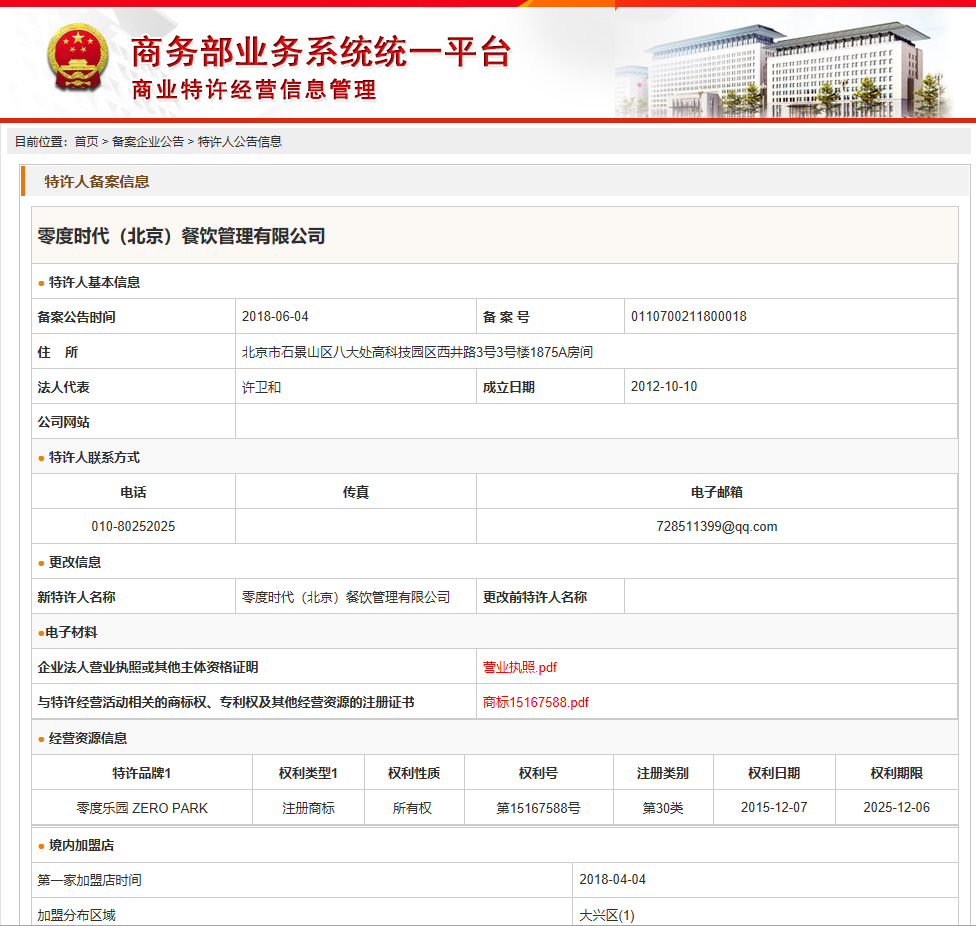Click the 成立日期 label
Screen dimensions: 976x926
click(509, 387)
